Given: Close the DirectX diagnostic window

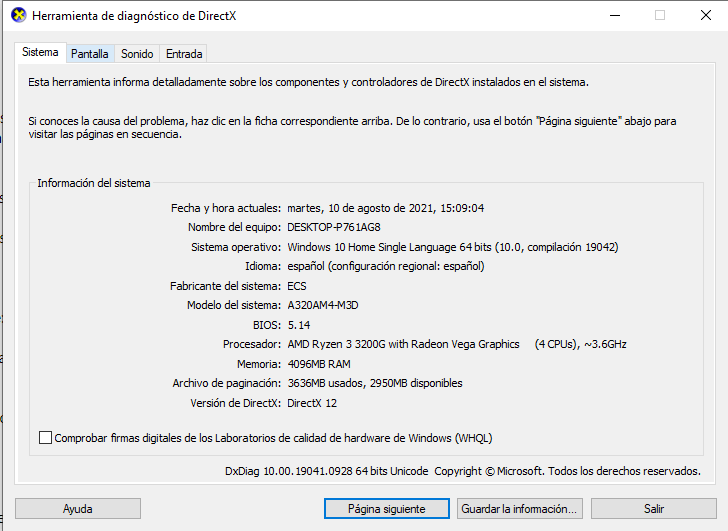Looking at the screenshot, I should (x=706, y=15).
